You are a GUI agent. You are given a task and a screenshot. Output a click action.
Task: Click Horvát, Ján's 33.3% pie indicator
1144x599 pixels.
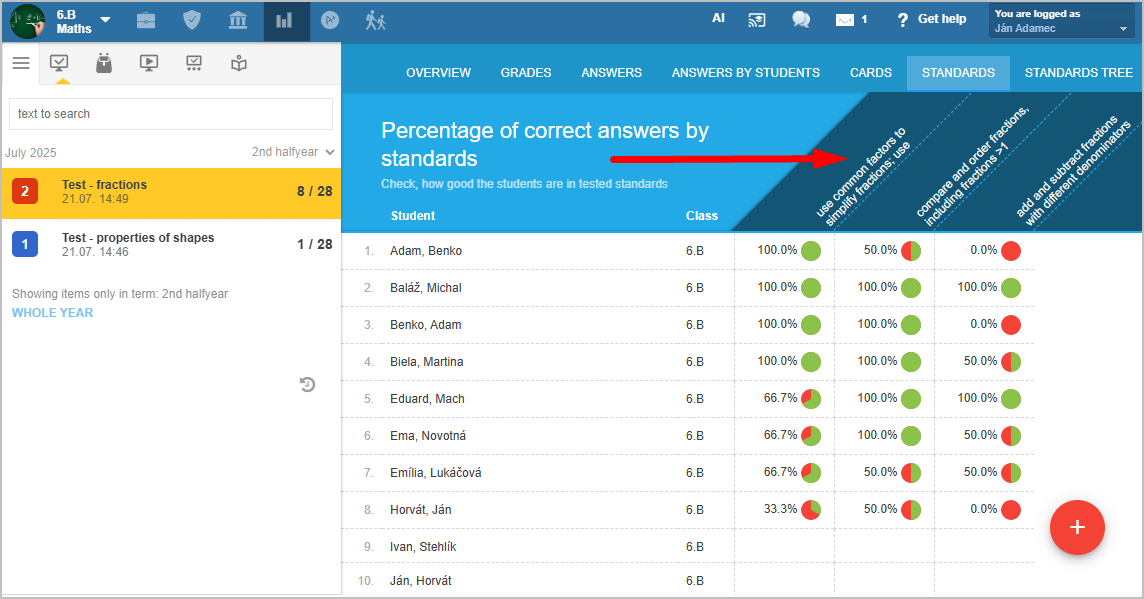[x=811, y=510]
